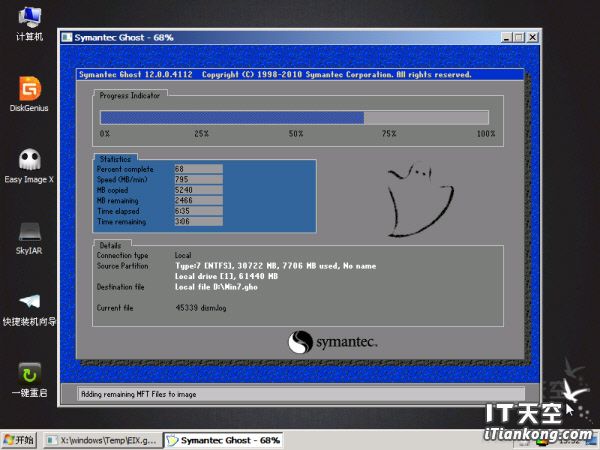Screen dimensions: 600x450
Task: Click the Current file 45339 dism.log text
Action: coord(201,308)
